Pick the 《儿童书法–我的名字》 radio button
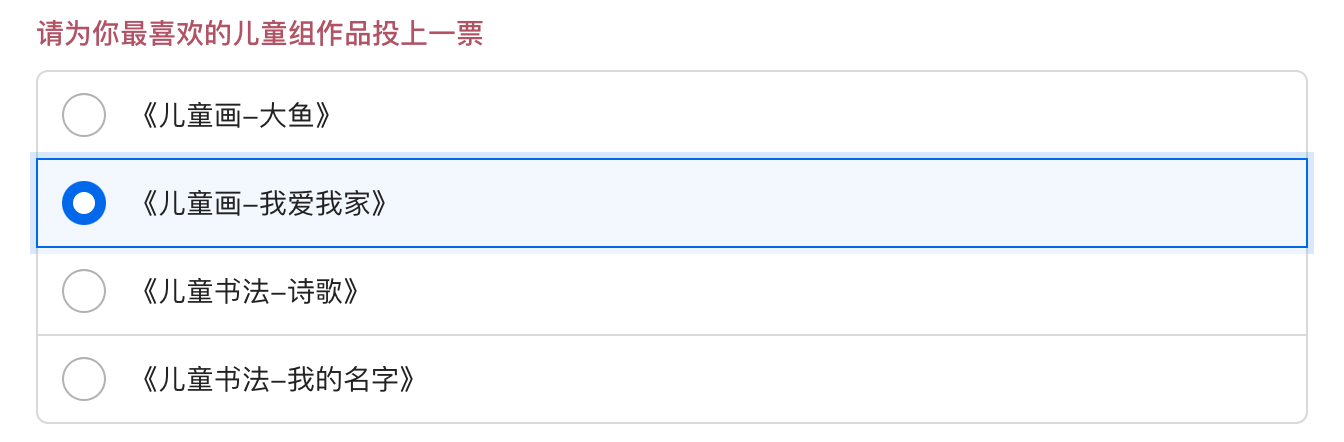Viewport: 1344px width, 442px height. pyautogui.click(x=84, y=379)
